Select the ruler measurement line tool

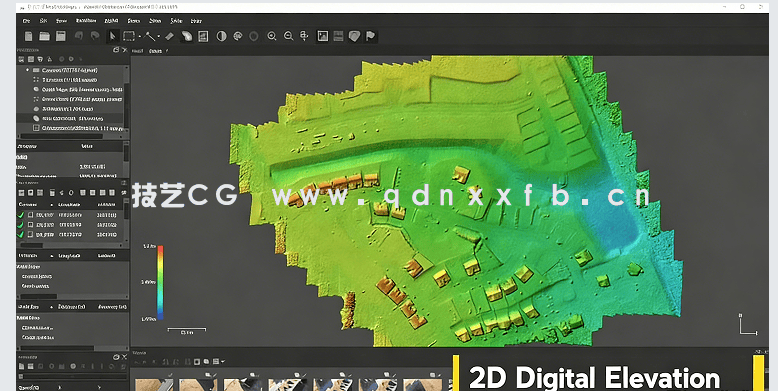click(150, 36)
